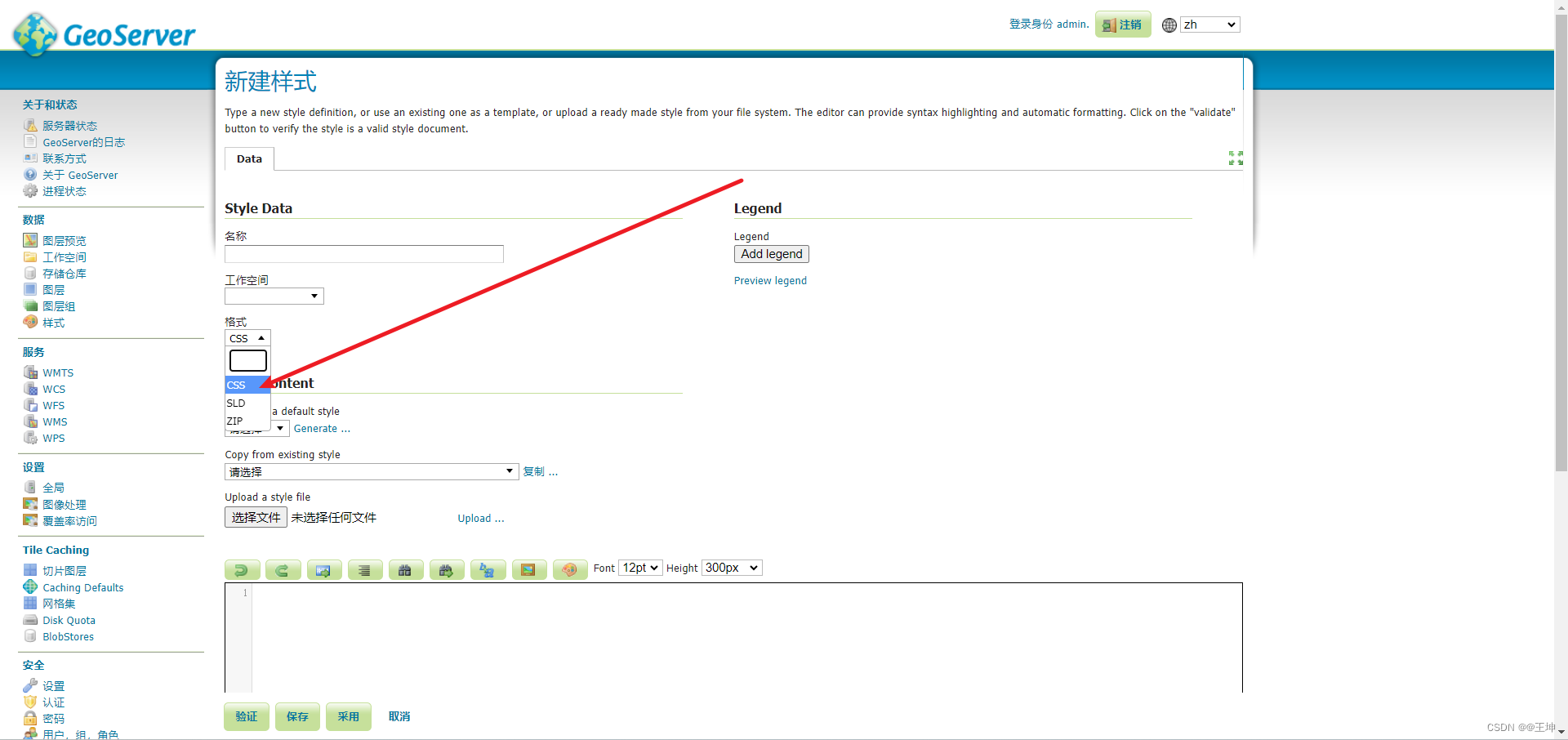This screenshot has height=740, width=1568.
Task: Open 认证 in the security section
Action: (53, 702)
